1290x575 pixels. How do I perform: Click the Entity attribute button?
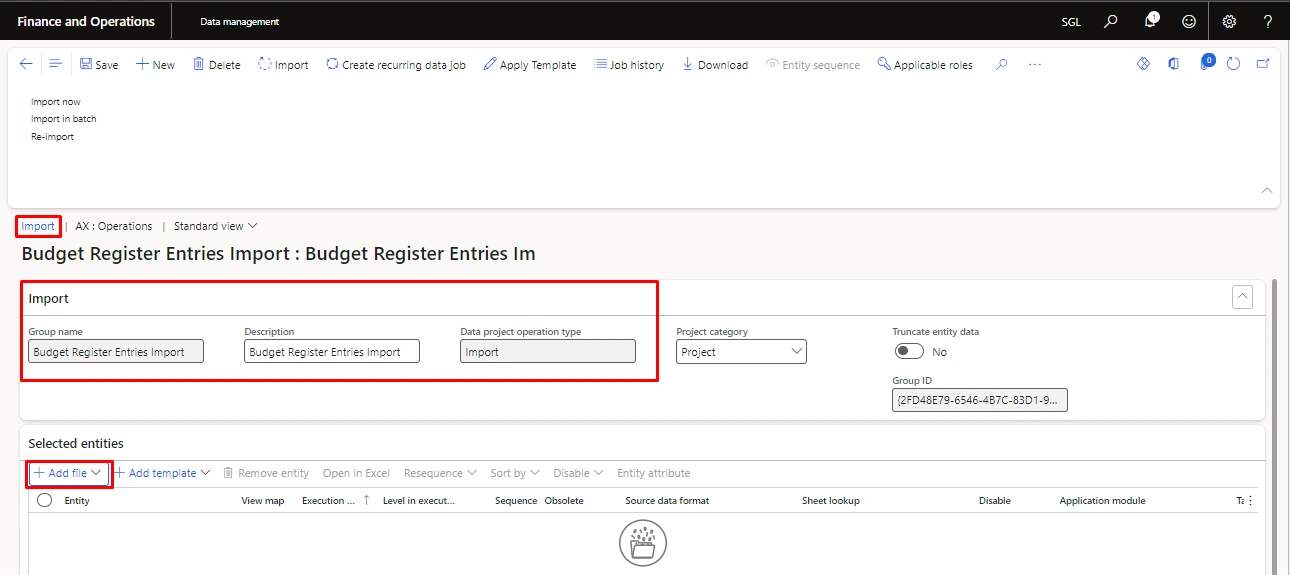[x=654, y=473]
